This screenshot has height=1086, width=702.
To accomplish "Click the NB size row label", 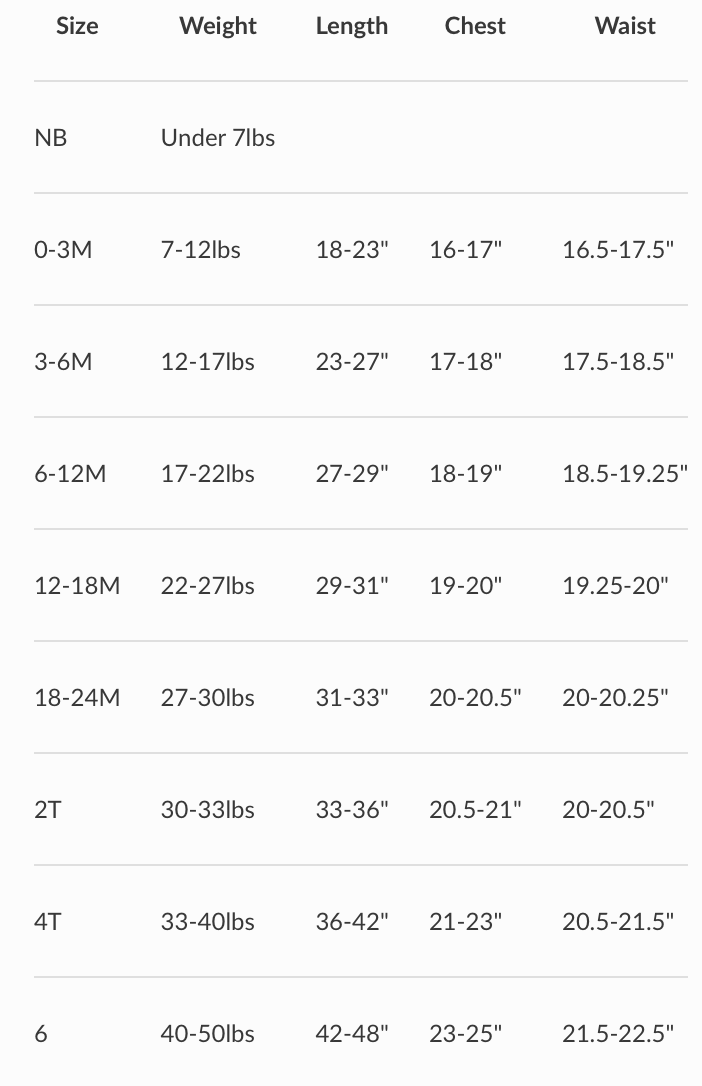I will coord(51,138).
